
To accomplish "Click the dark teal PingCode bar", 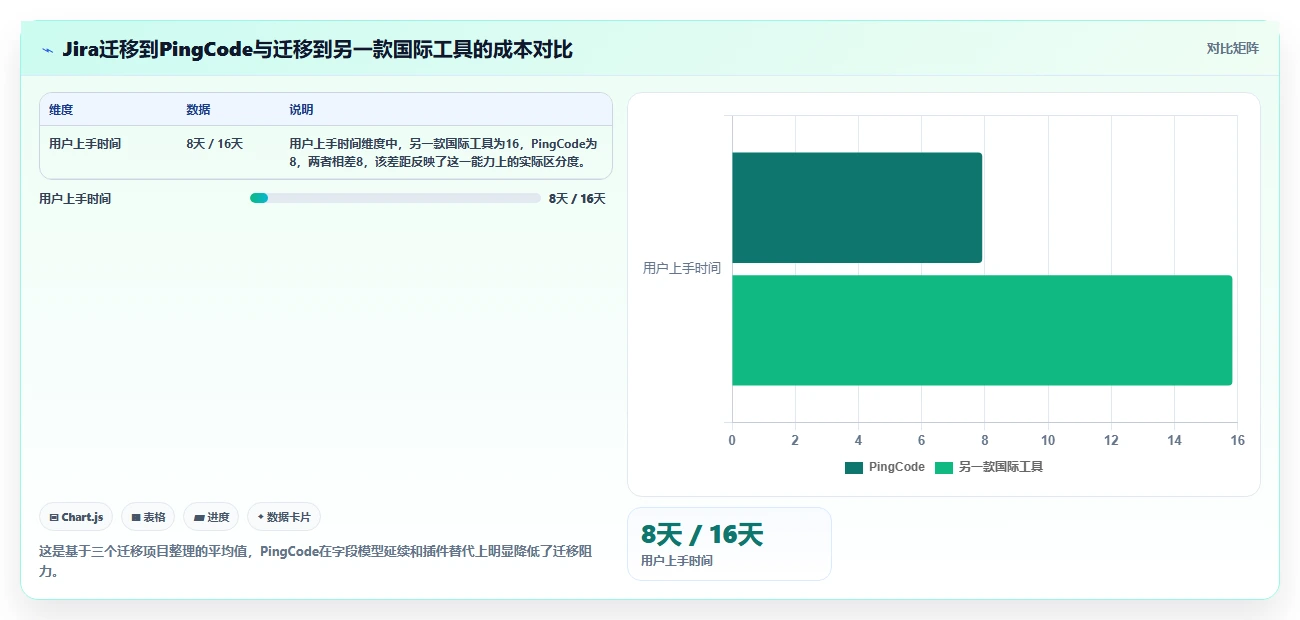I will 857,208.
